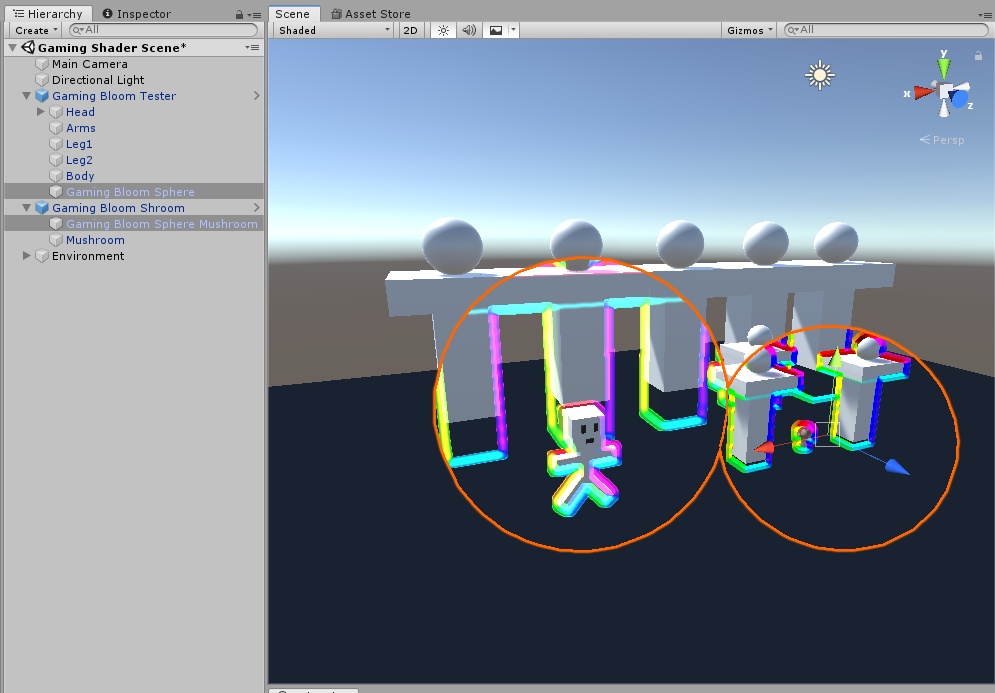
Task: Open the Create menu in the Hierarchy
Action: tap(32, 30)
